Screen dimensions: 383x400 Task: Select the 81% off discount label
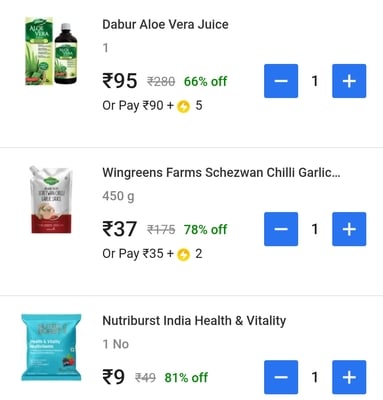pos(186,378)
